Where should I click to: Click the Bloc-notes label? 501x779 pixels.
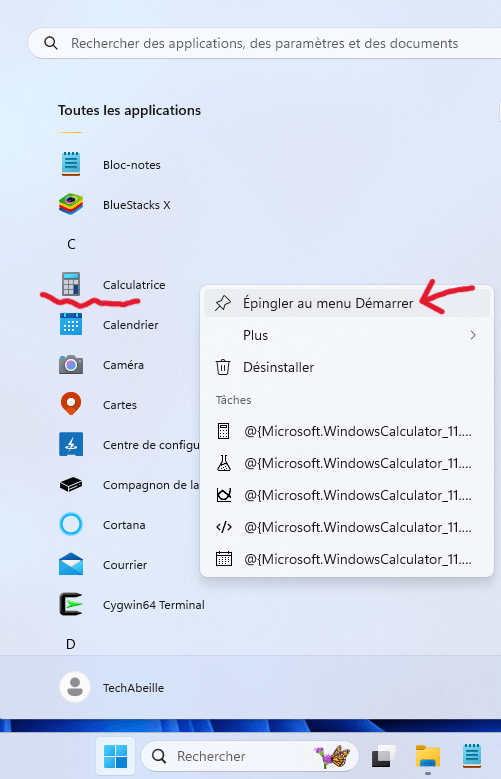pyautogui.click(x=132, y=165)
